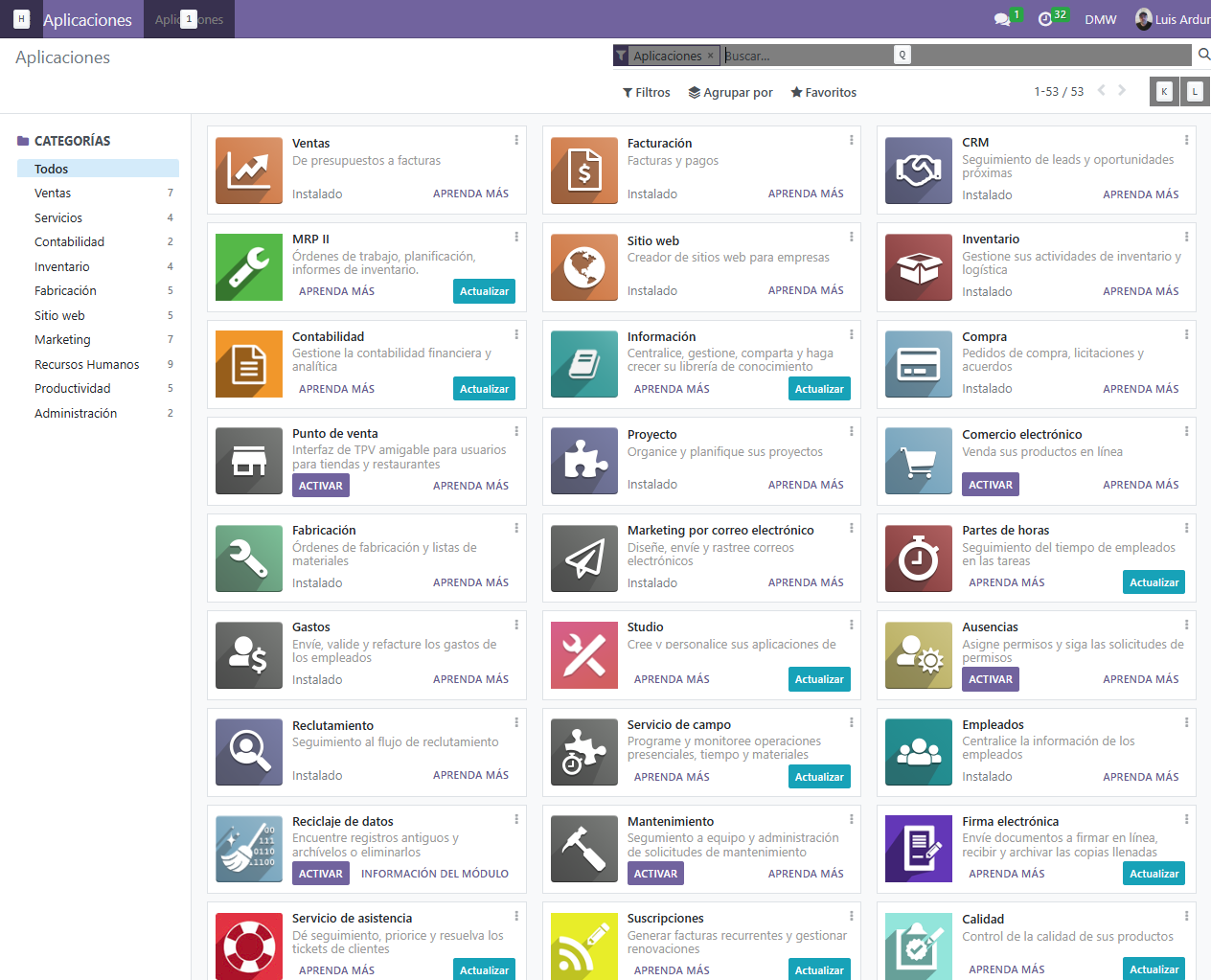Viewport: 1211px width, 980px height.
Task: Open the Ventas card options menu
Action: coord(516,140)
